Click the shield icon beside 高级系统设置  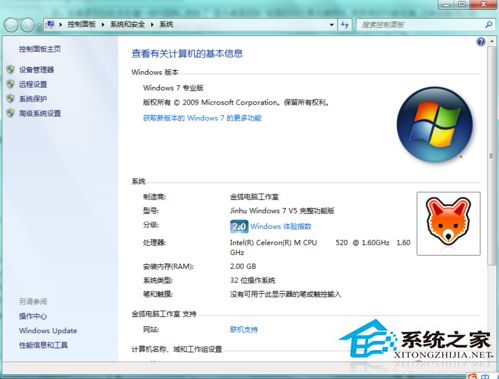11,113
